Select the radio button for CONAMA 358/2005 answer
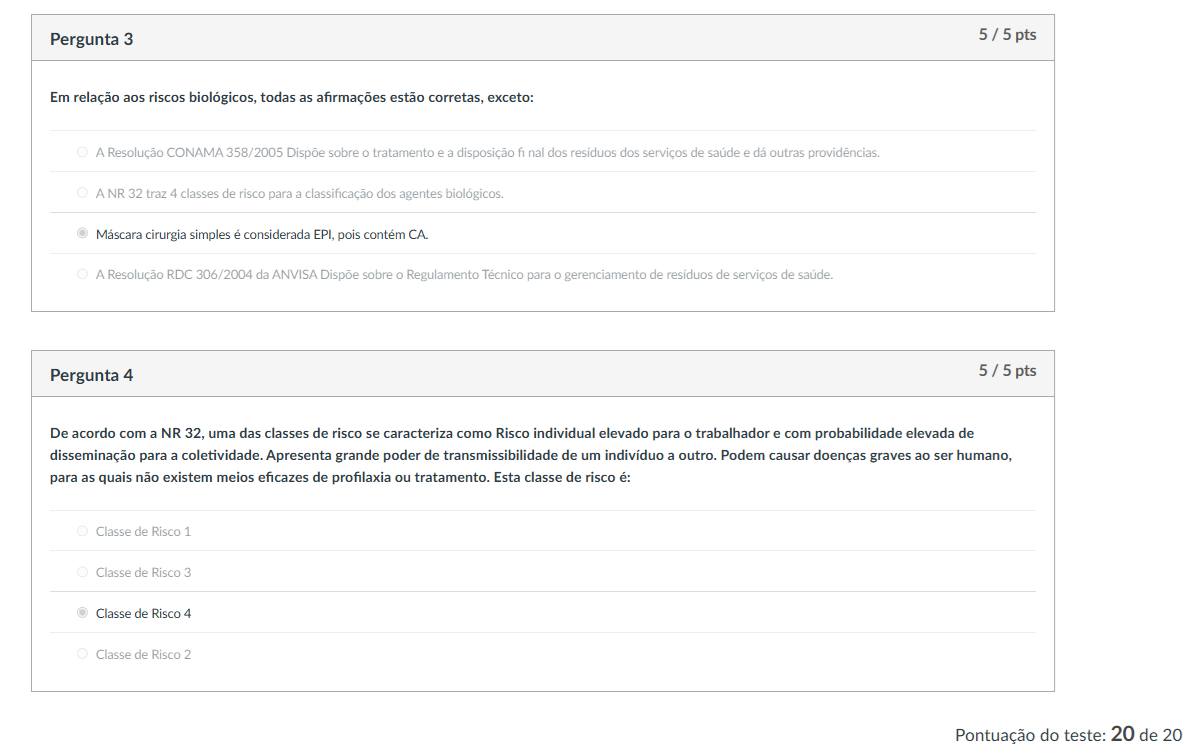This screenshot has height=747, width=1198. (x=82, y=153)
